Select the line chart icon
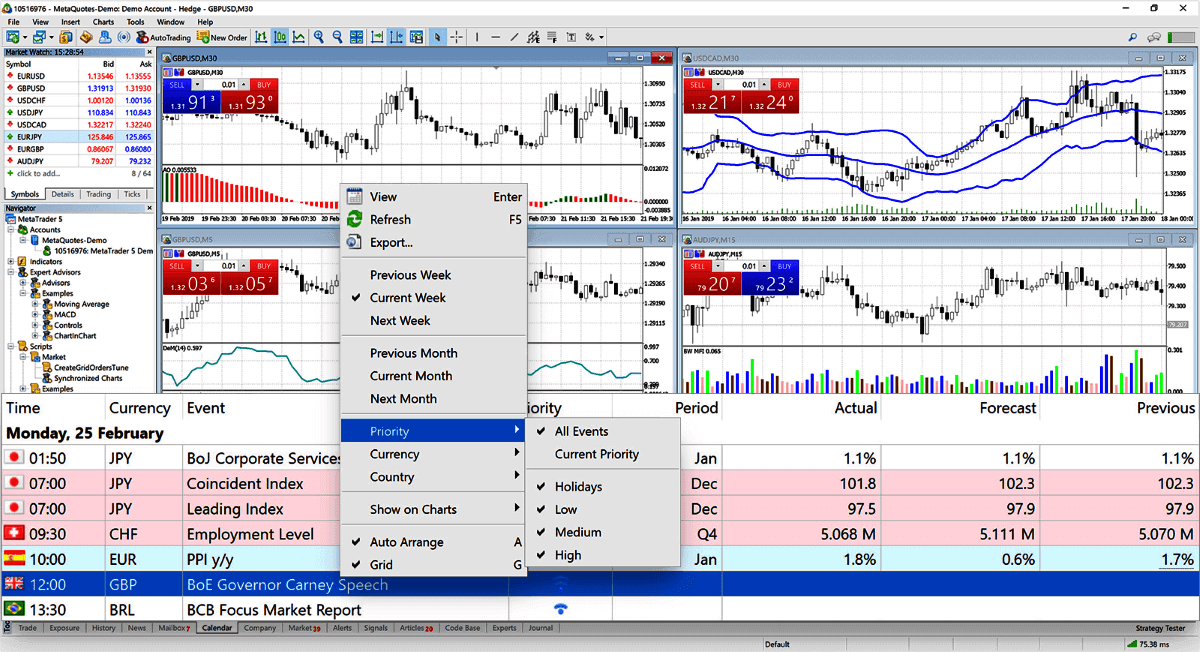Image resolution: width=1200 pixels, height=652 pixels. [x=298, y=37]
